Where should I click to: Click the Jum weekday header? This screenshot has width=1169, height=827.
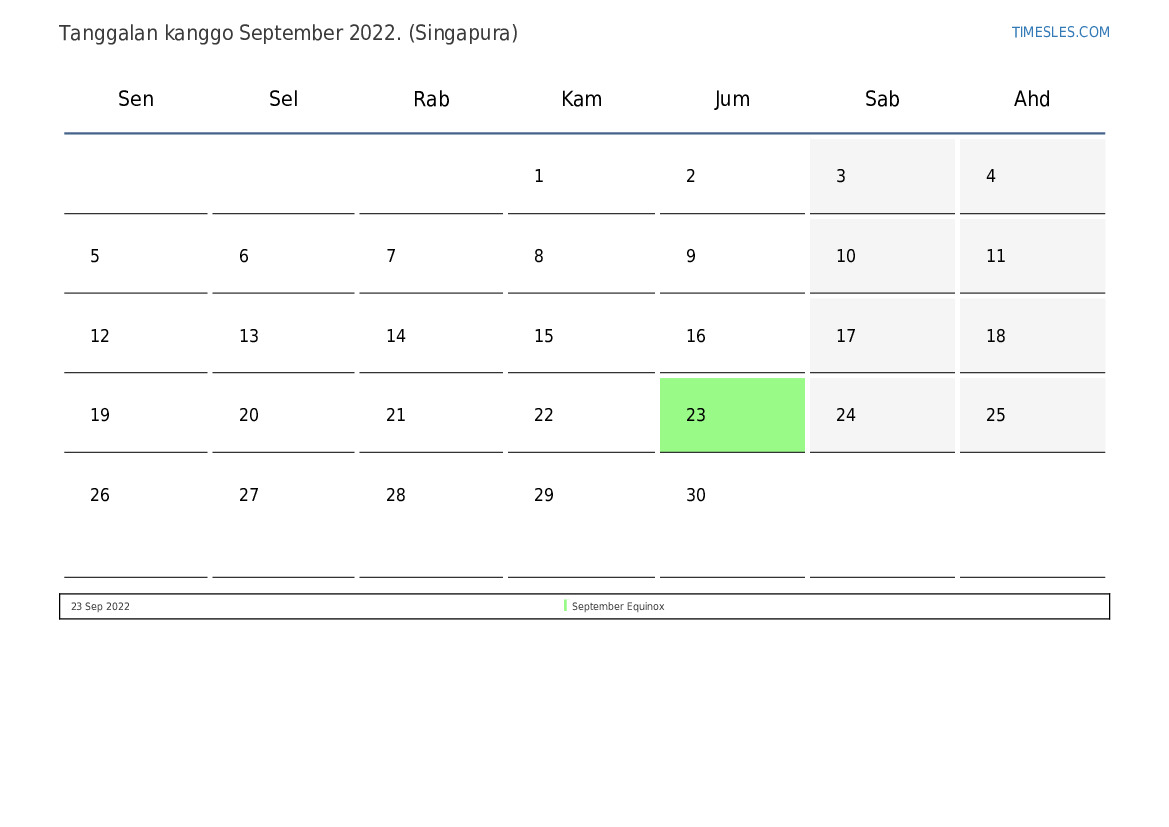[x=732, y=99]
